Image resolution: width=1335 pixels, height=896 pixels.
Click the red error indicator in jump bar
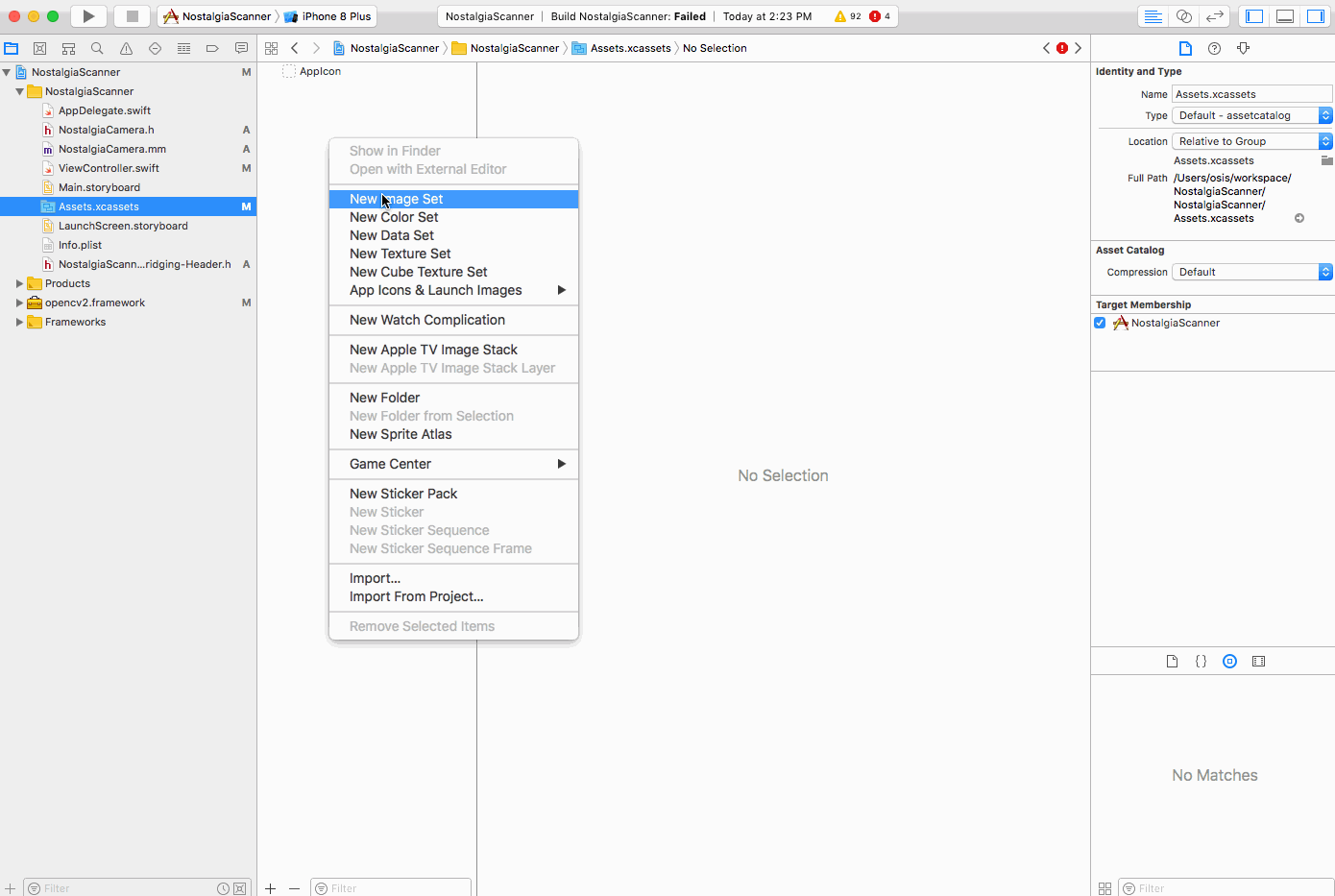click(1062, 48)
